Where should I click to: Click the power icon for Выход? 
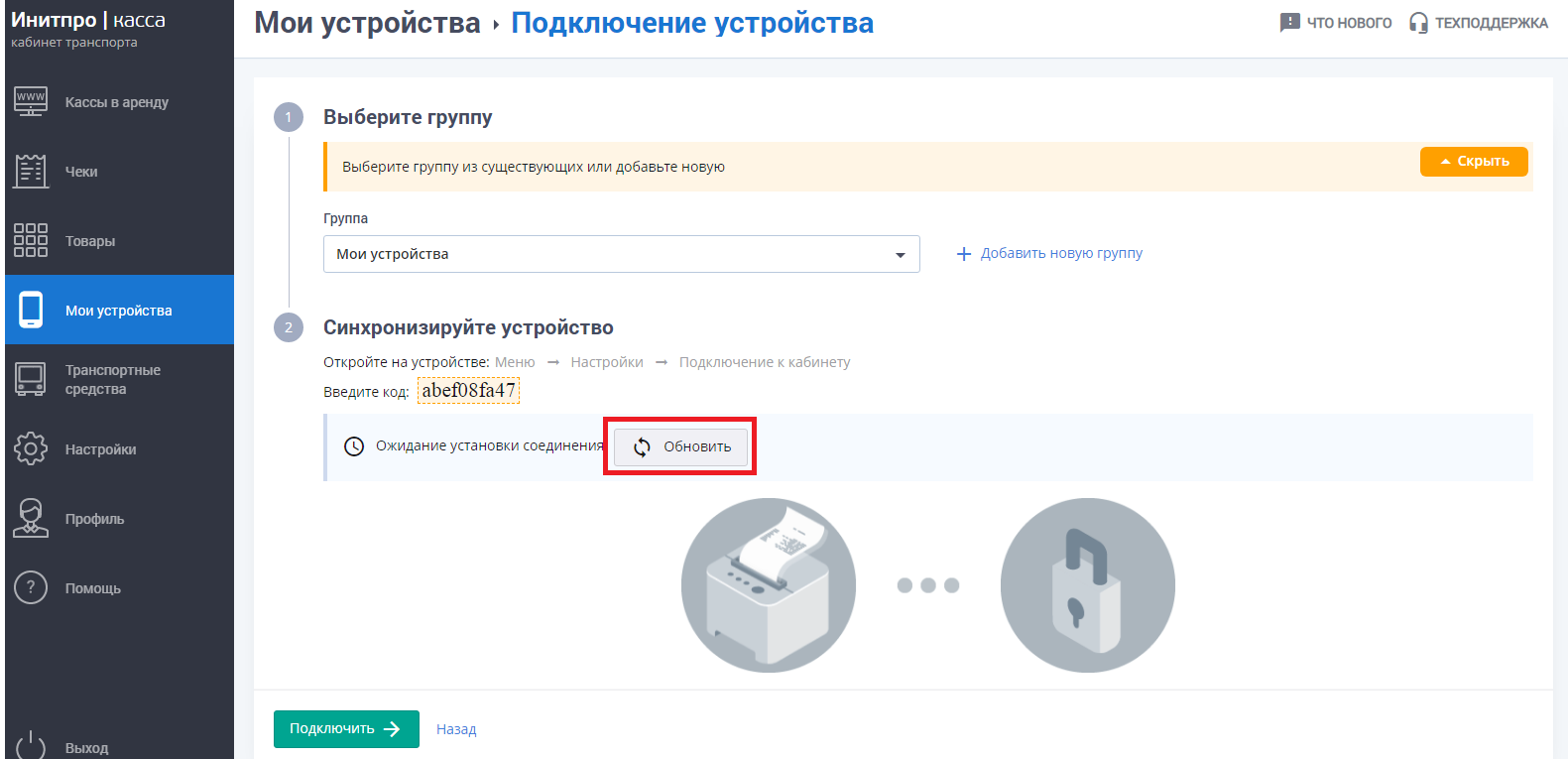pos(31,745)
